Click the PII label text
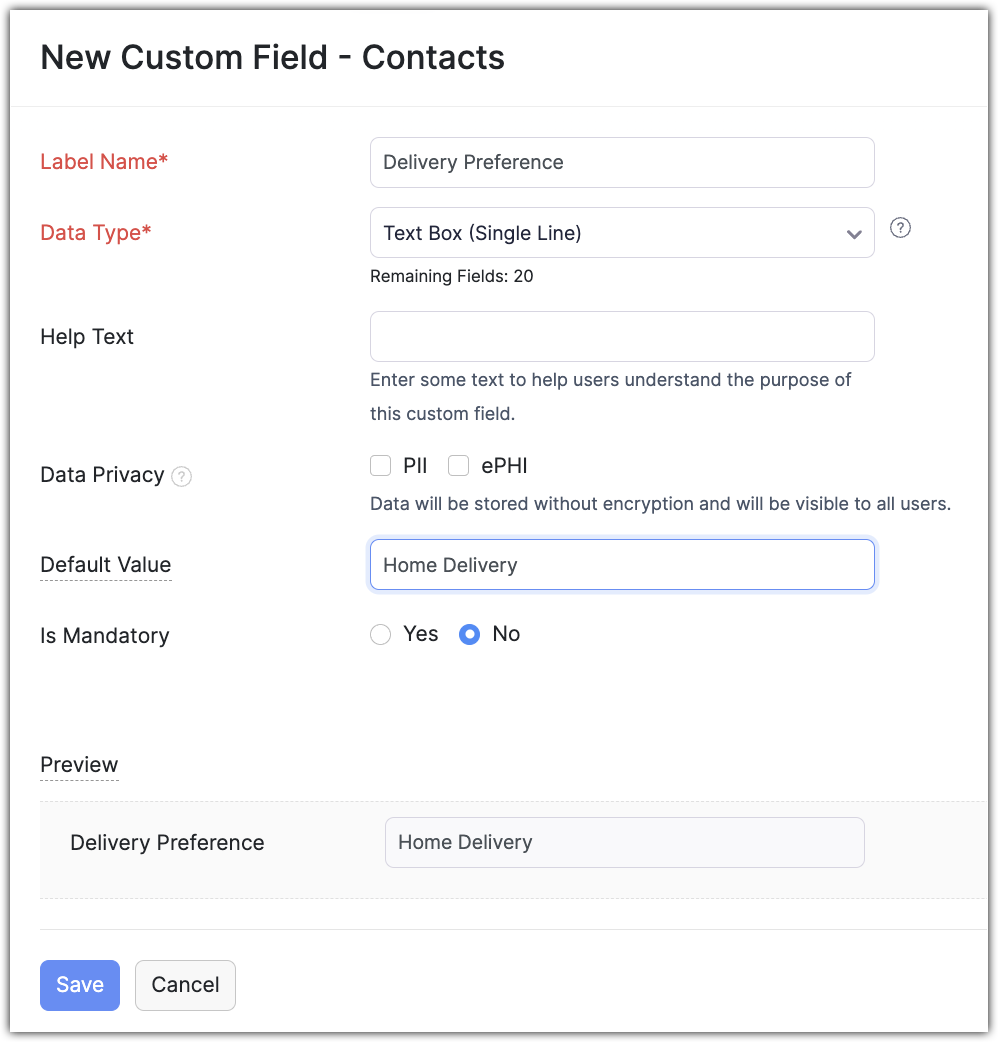The image size is (998, 1042). (415, 466)
